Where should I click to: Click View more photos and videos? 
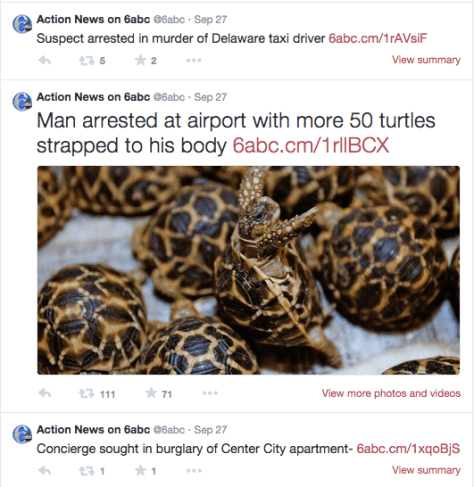tap(391, 393)
